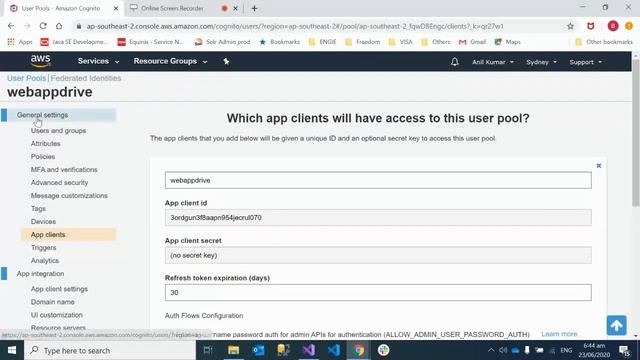Bookmark this page with the star icon
The width and height of the screenshot is (640, 360).
[x=570, y=26]
